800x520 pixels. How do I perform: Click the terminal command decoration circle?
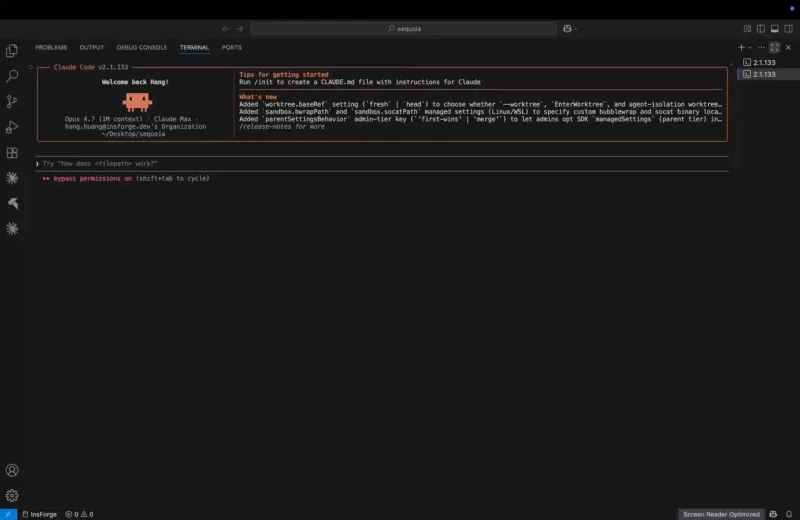pyautogui.click(x=31, y=67)
